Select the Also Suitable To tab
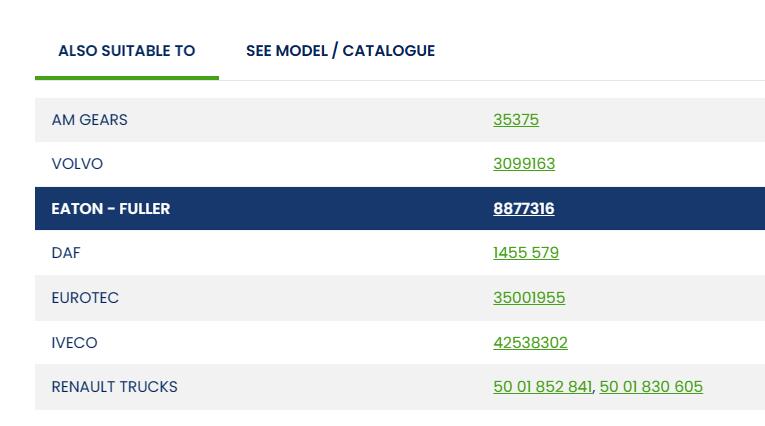This screenshot has height=426, width=765. tap(126, 51)
